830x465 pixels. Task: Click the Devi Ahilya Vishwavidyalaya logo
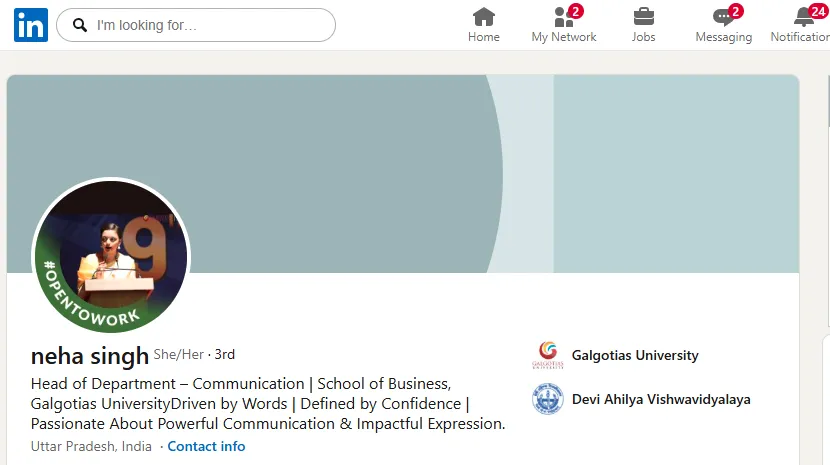pyautogui.click(x=547, y=399)
